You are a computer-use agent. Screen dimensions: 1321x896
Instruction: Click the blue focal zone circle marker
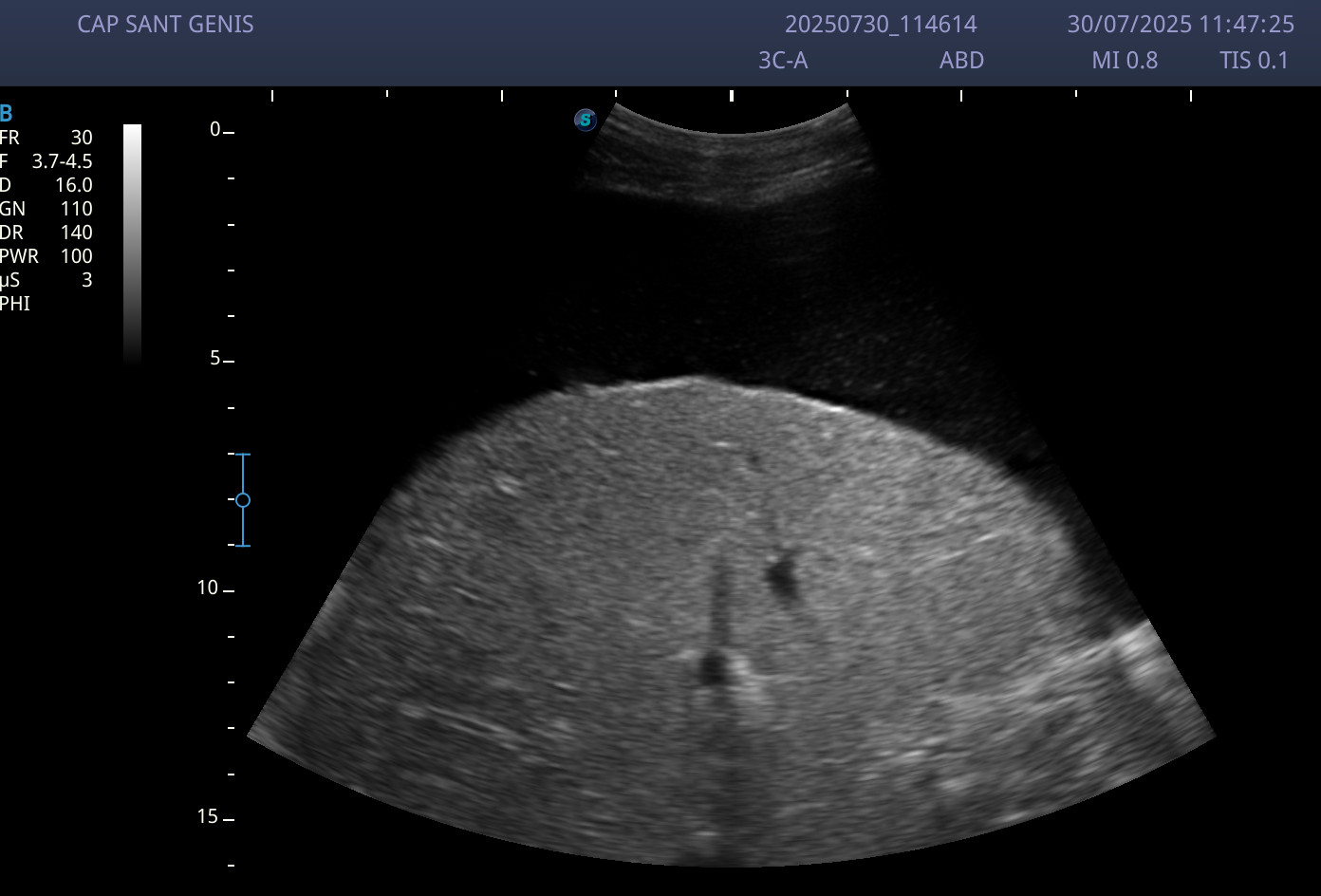tap(243, 500)
